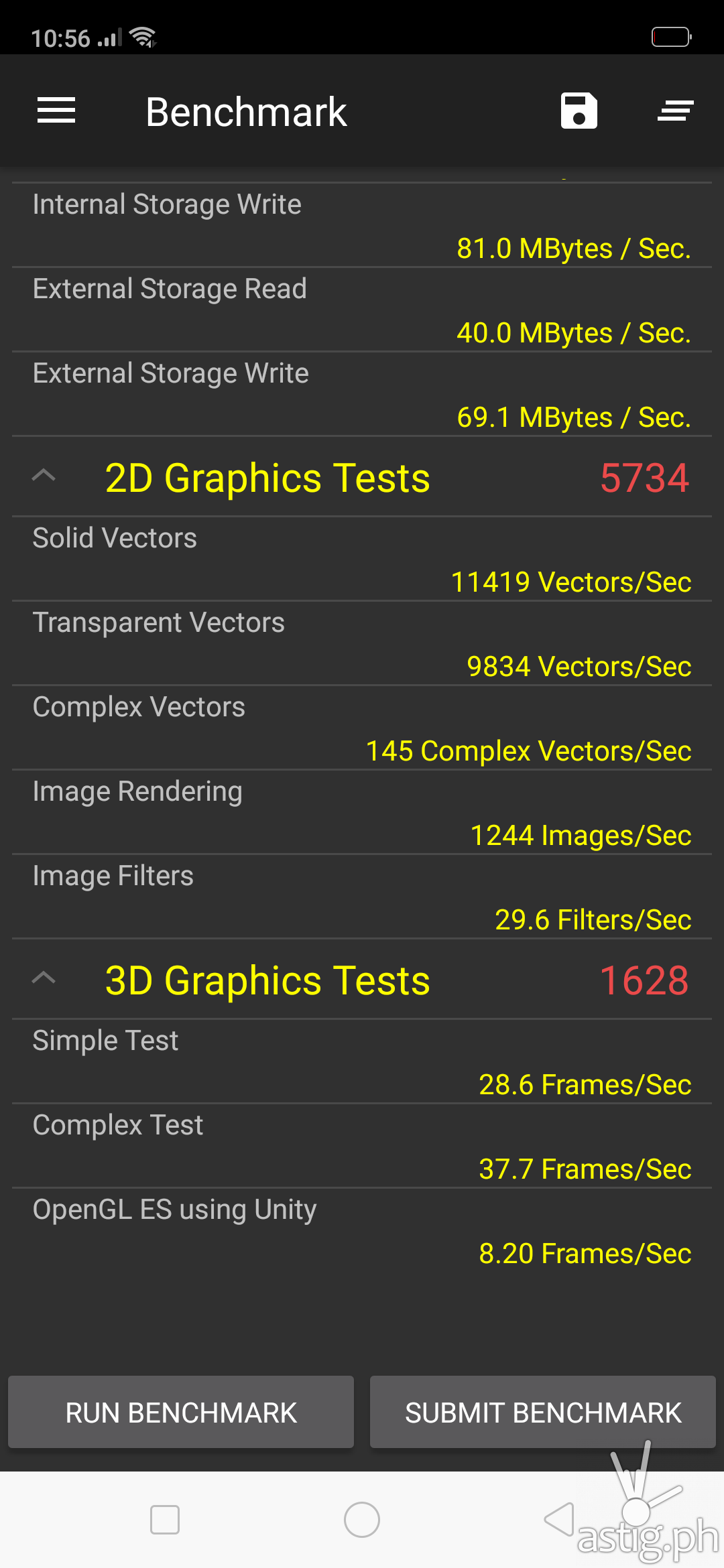
Task: Tap Submit Benchmark button
Action: coord(543,1413)
